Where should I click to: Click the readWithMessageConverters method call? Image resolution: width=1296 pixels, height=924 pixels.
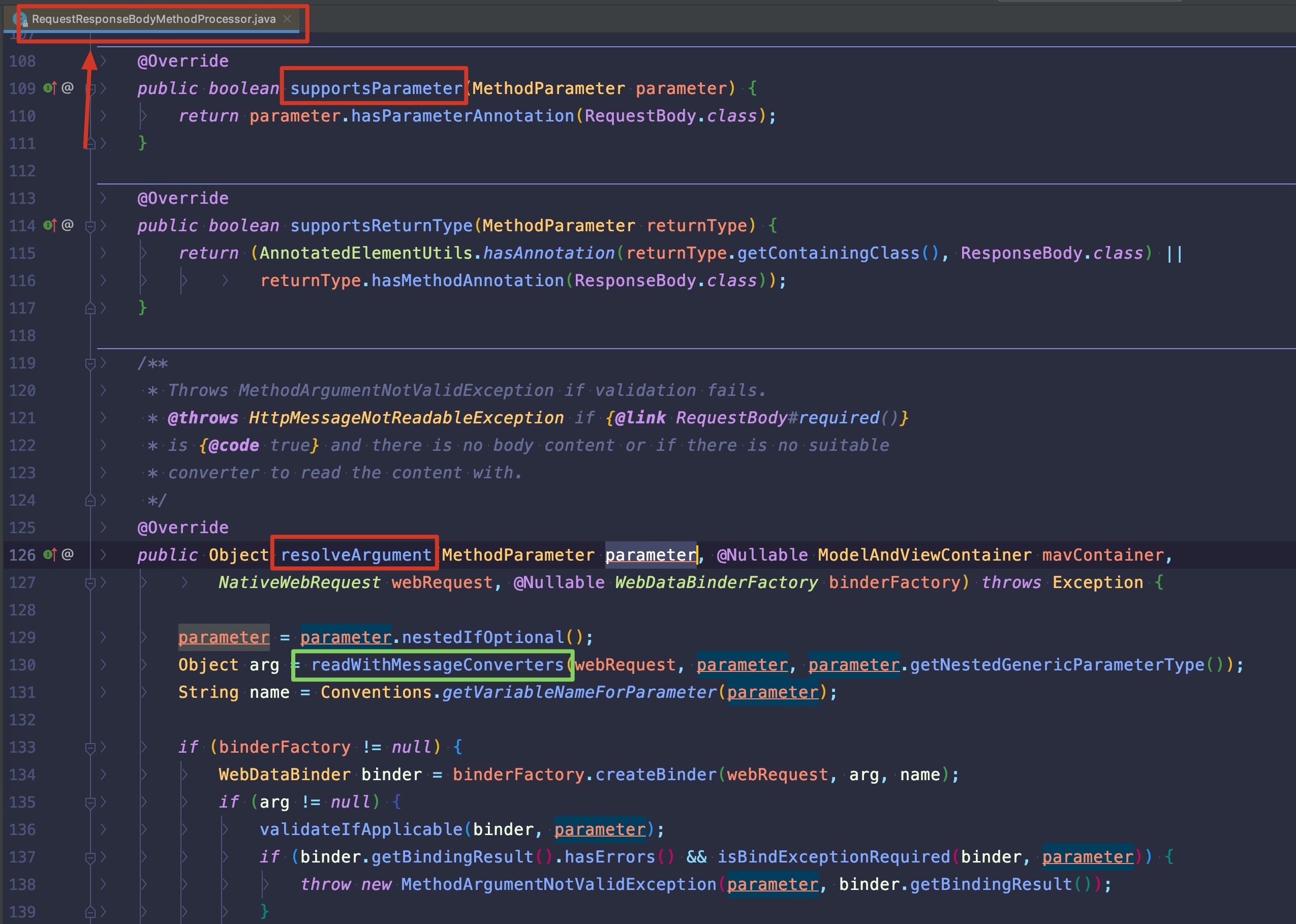[x=437, y=665]
